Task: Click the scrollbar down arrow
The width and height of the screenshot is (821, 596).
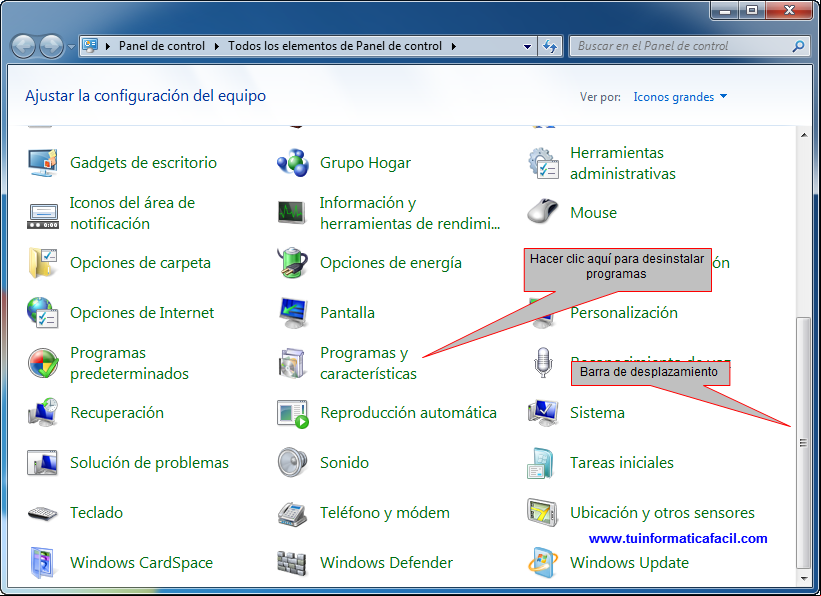Action: coord(804,579)
